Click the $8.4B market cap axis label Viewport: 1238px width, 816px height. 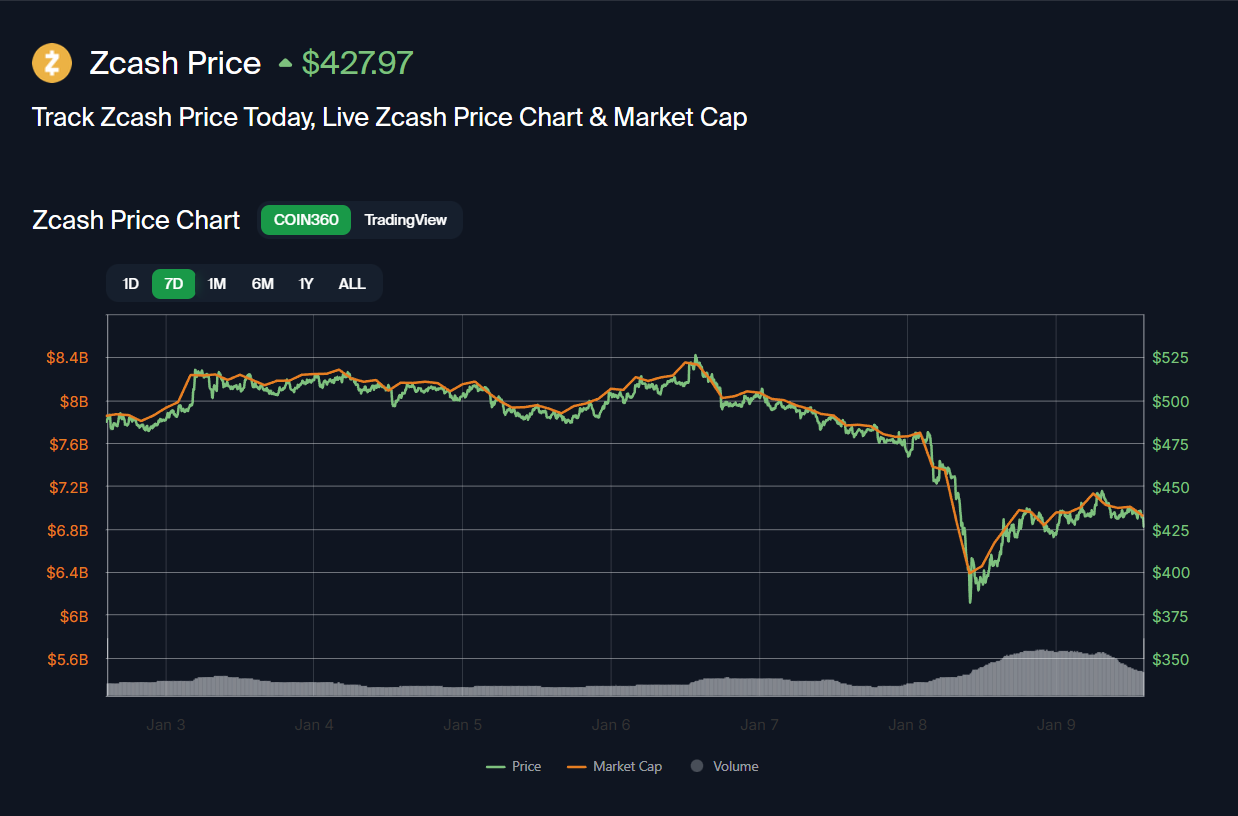click(x=67, y=358)
